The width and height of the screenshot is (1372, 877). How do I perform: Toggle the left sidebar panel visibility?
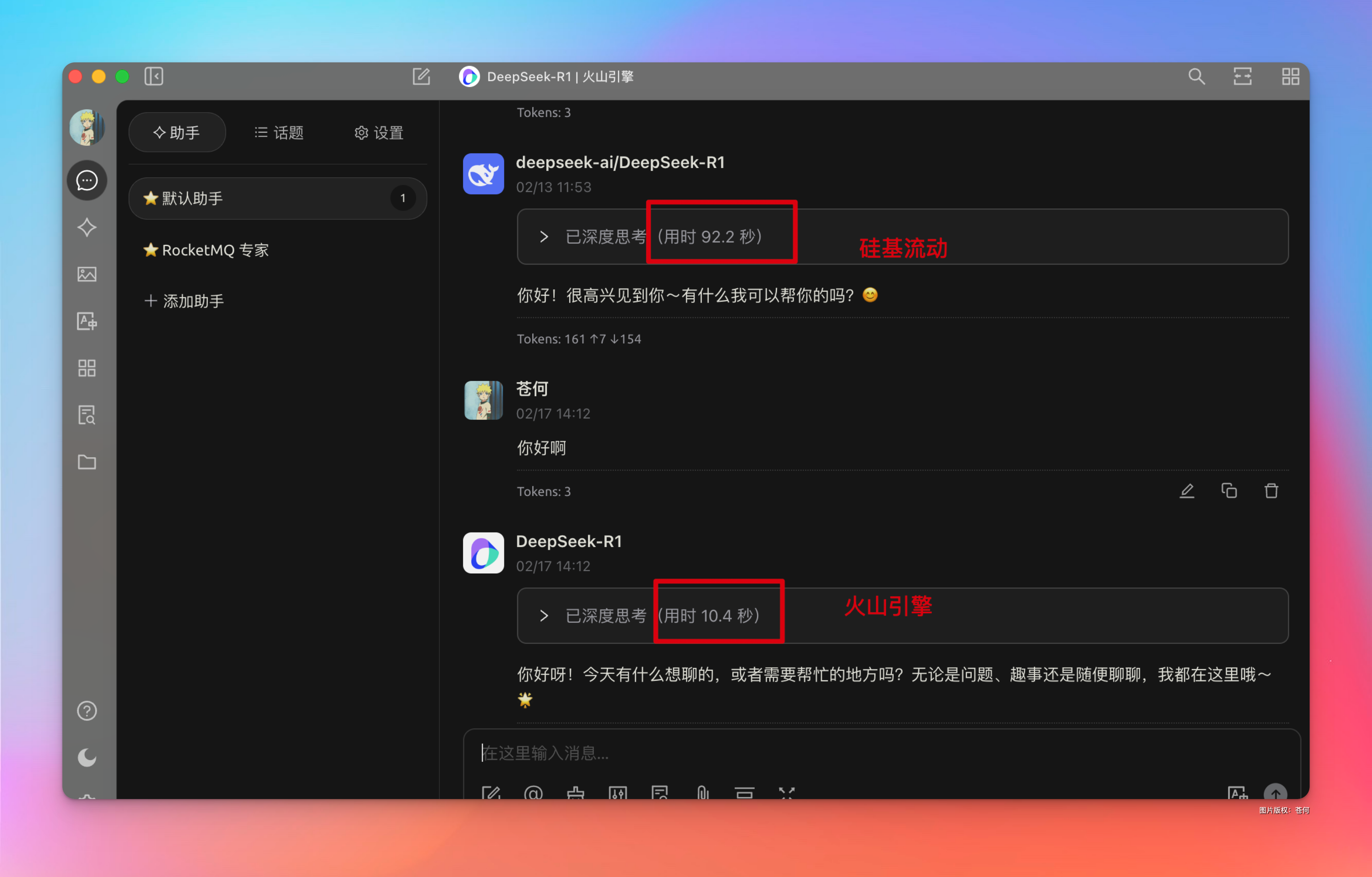coord(154,76)
